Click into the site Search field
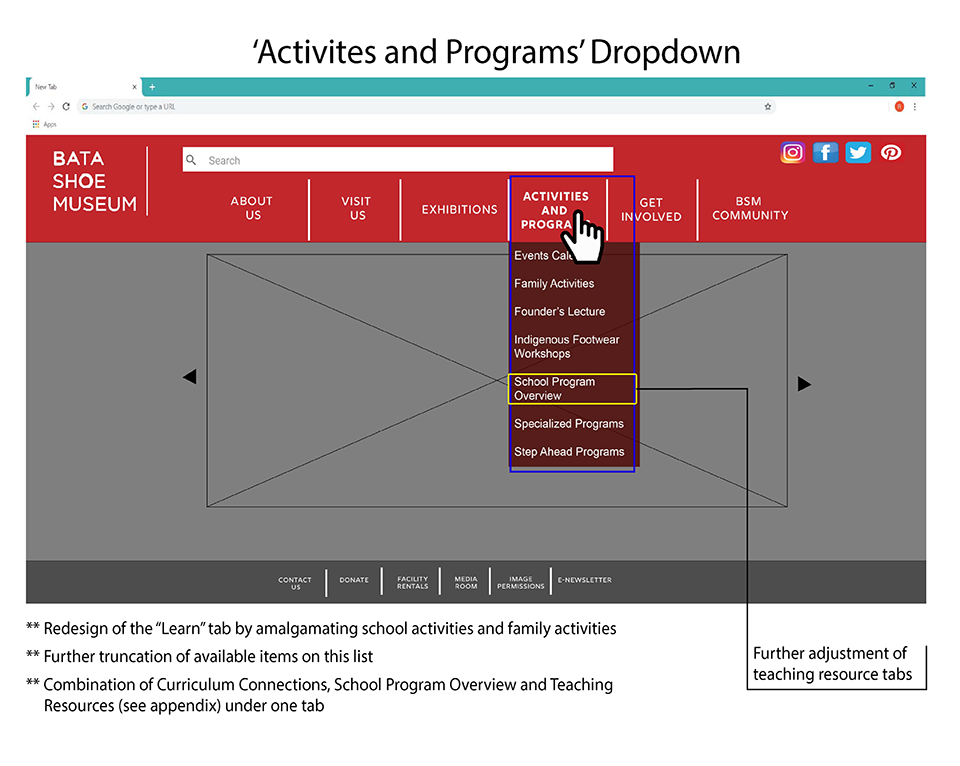The height and width of the screenshot is (766, 960). [398, 160]
